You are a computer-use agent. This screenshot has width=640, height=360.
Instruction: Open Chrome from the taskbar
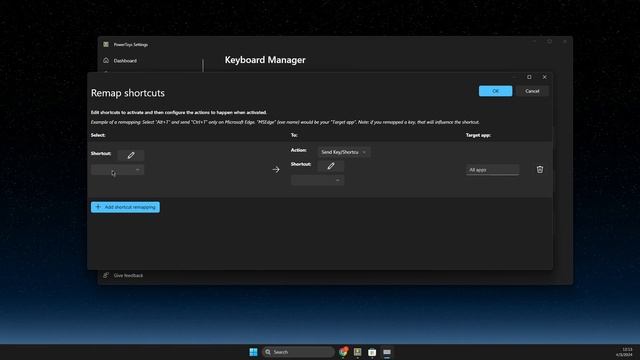[x=343, y=352]
